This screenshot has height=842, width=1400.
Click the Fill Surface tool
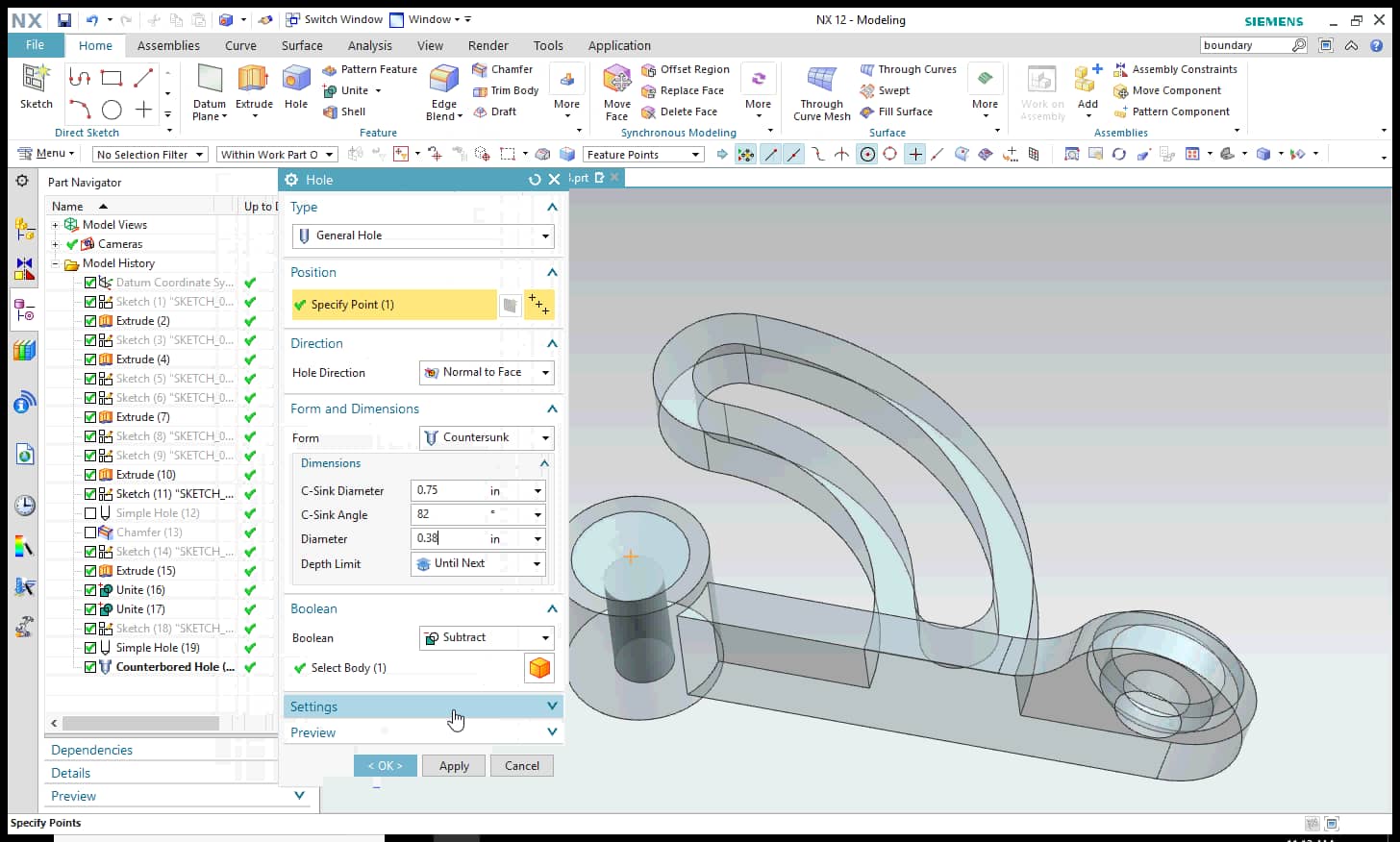(896, 111)
